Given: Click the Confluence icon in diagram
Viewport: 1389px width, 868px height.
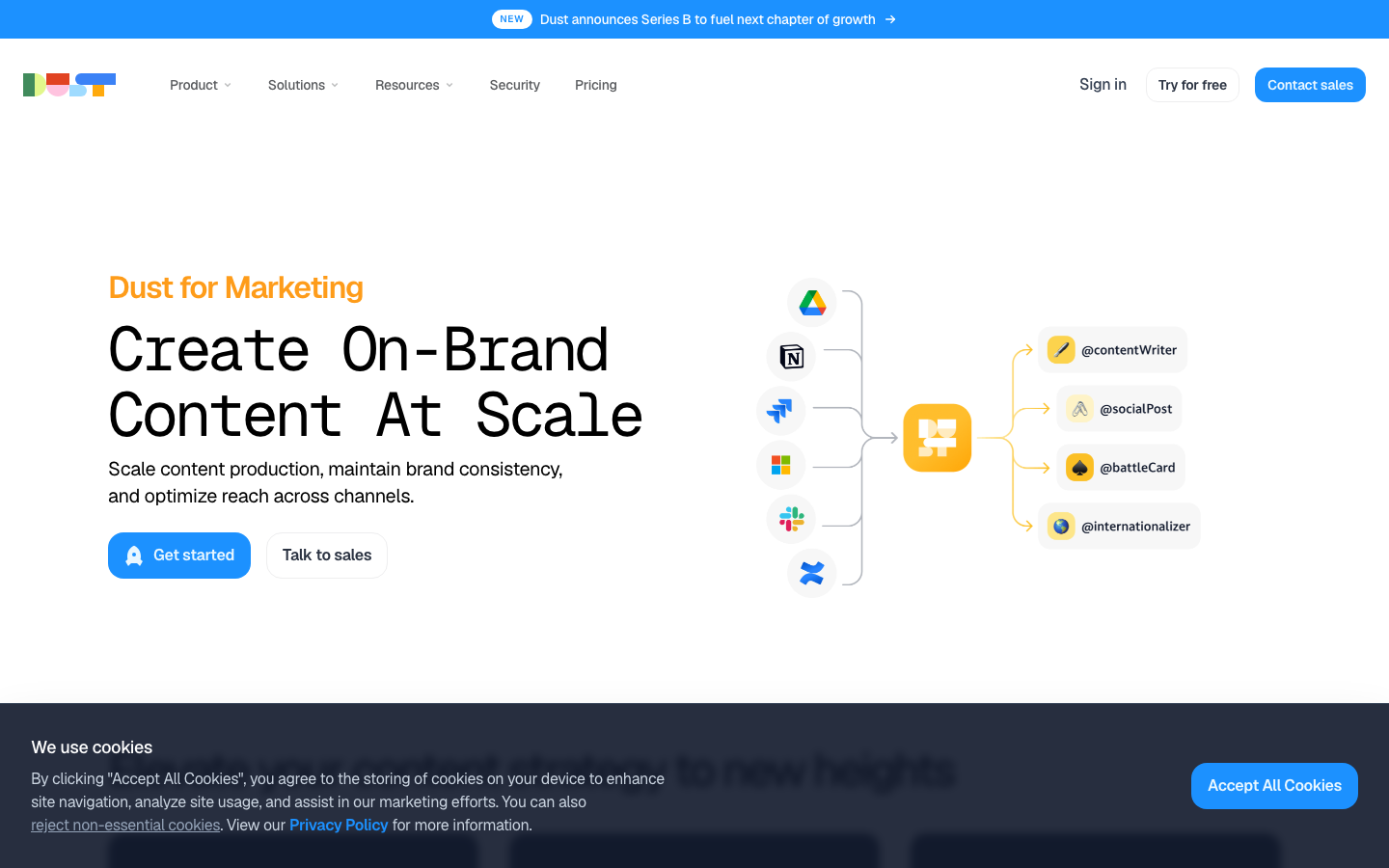Looking at the screenshot, I should 812,573.
